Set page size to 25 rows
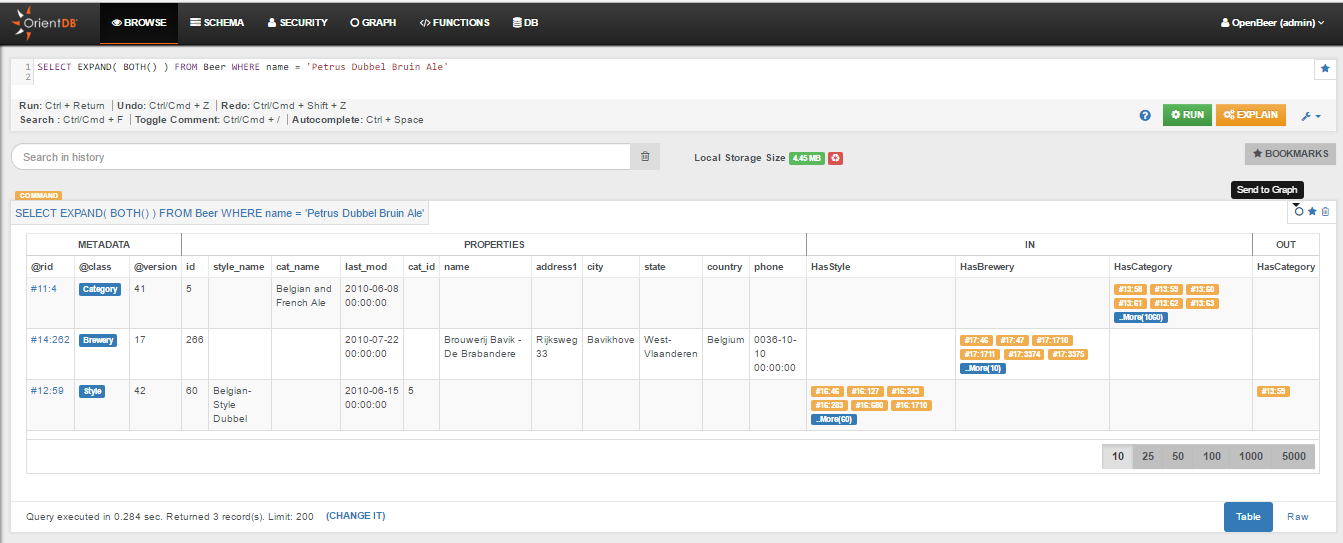The height and width of the screenshot is (543, 1343). click(1148, 456)
